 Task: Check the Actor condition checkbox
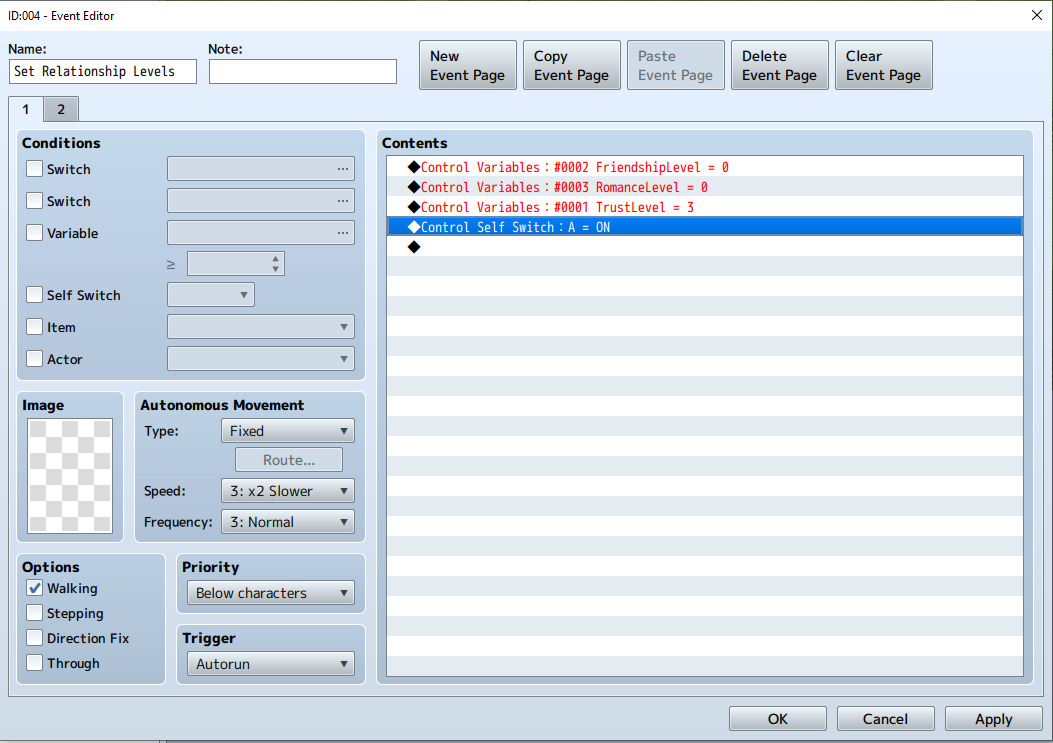tap(34, 359)
